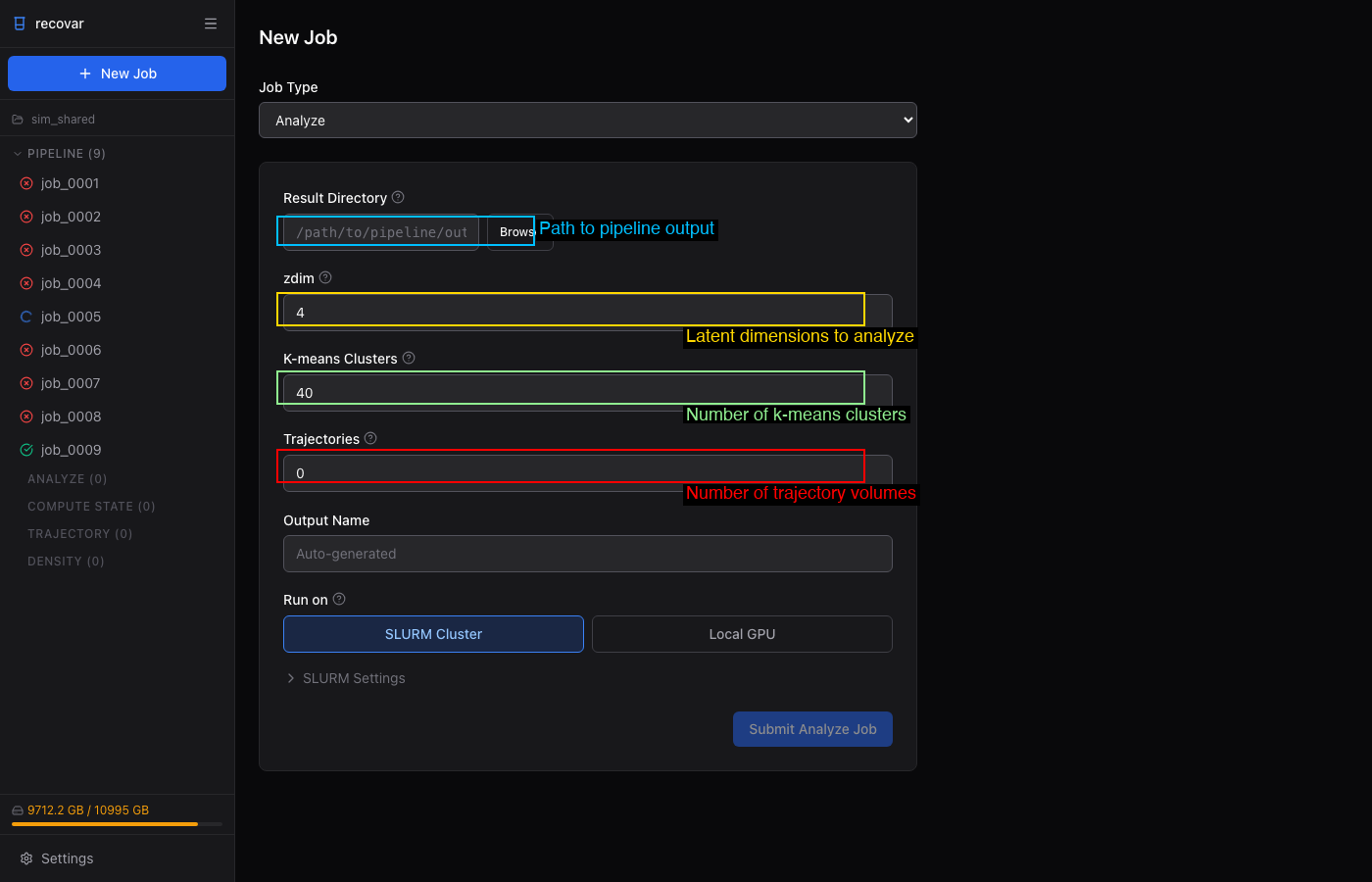Viewport: 1372px width, 882px height.
Task: Focus the zdim input field
Action: (x=588, y=313)
